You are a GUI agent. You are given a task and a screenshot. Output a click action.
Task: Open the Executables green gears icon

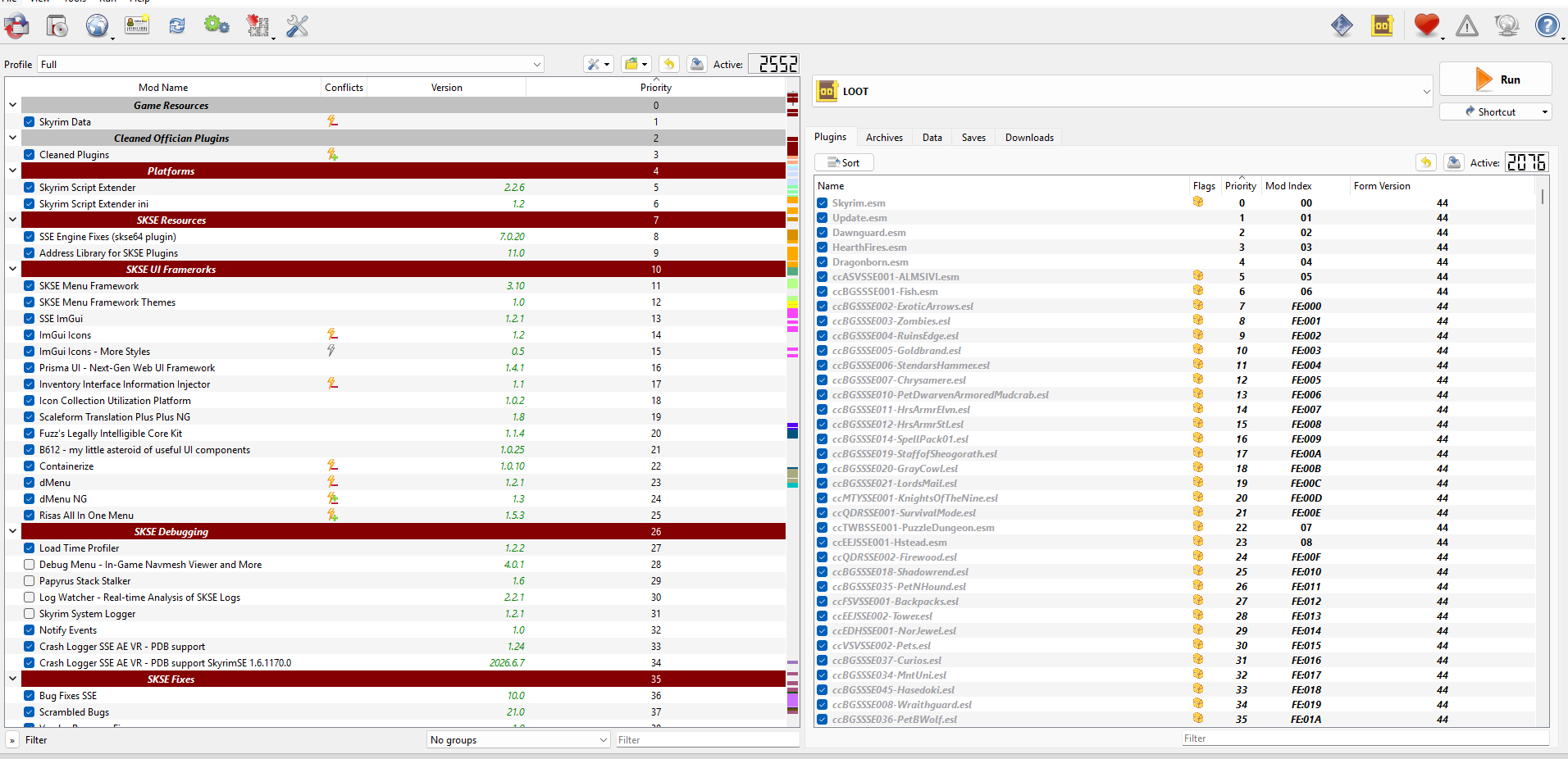pyautogui.click(x=217, y=26)
